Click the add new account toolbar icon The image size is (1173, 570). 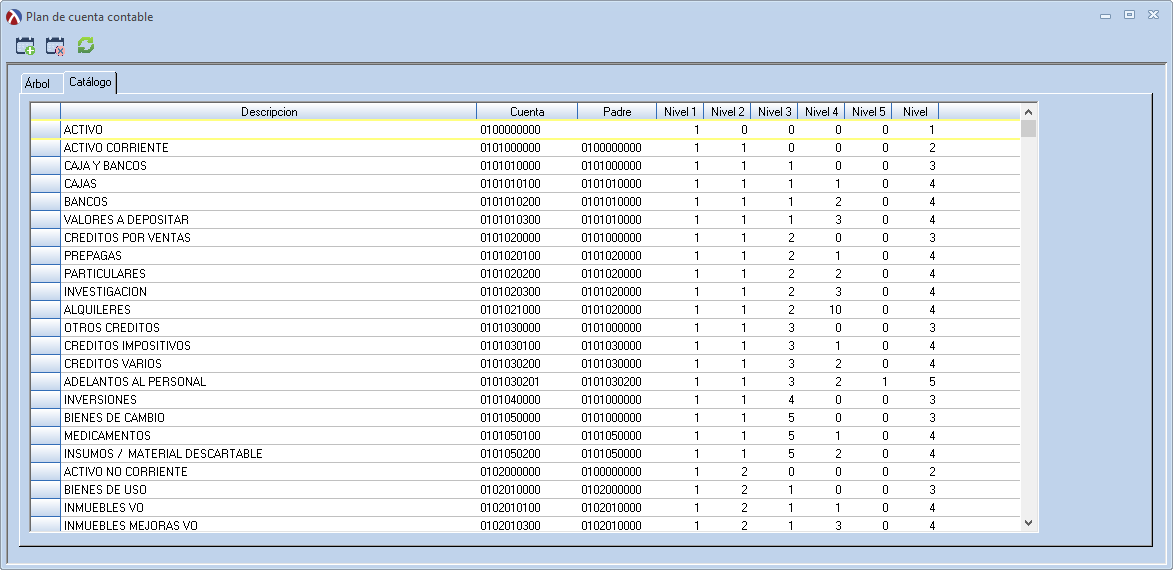pyautogui.click(x=25, y=46)
